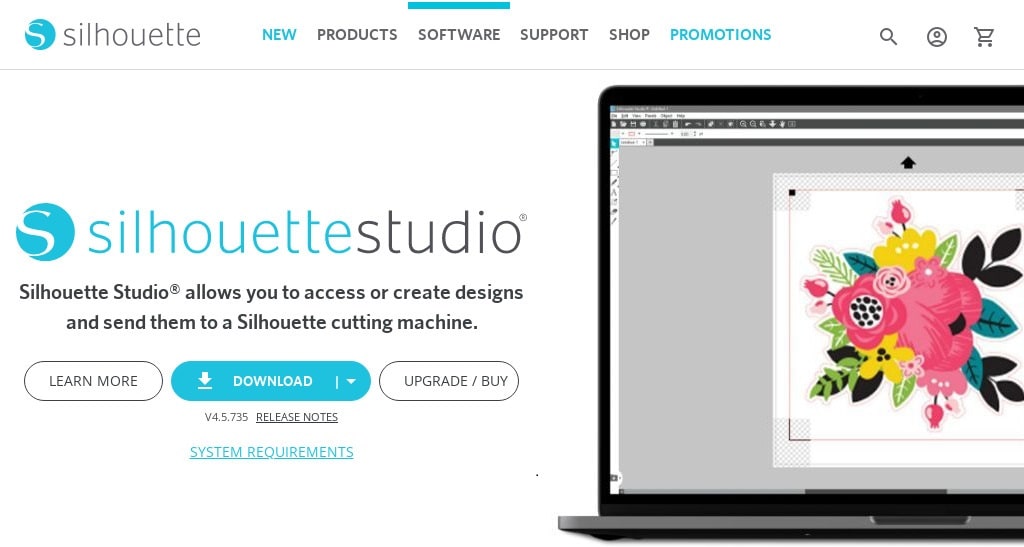This screenshot has height=547, width=1024.
Task: Open the site search icon
Action: tap(888, 37)
